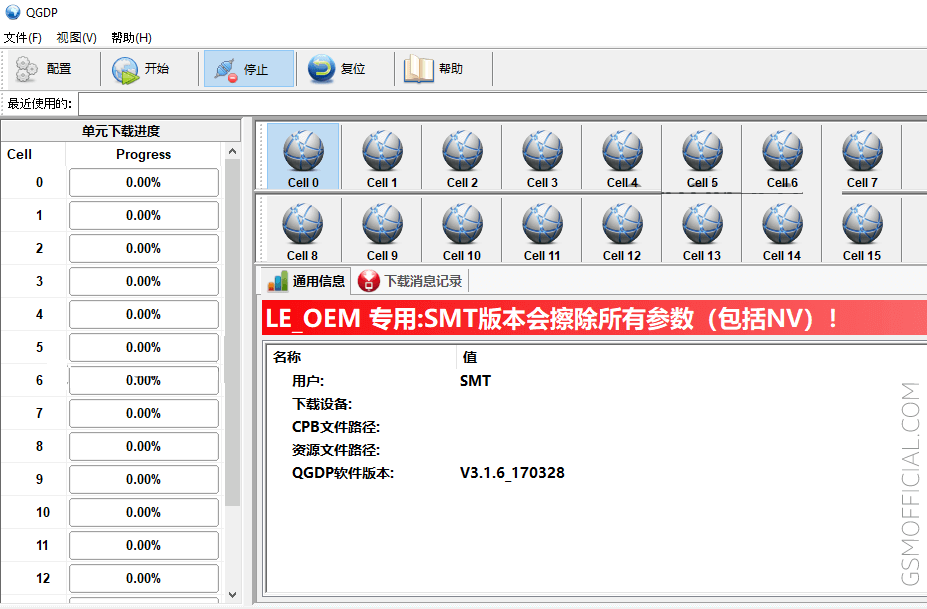Image resolution: width=927 pixels, height=609 pixels.
Task: Open the 视图(V) menu
Action: pyautogui.click(x=77, y=38)
